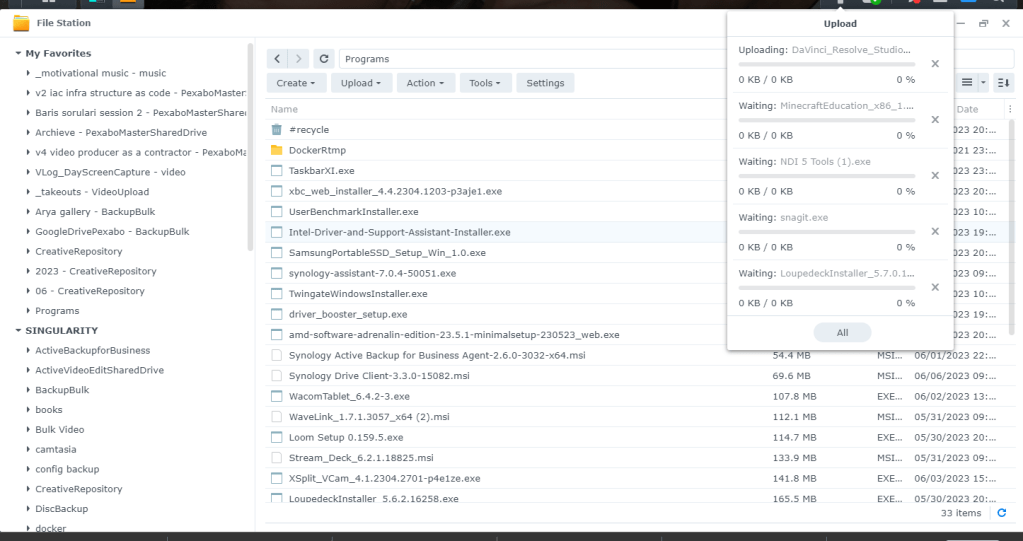1023x541 pixels.
Task: Click the File Station folder icon in title bar
Action: click(22, 23)
